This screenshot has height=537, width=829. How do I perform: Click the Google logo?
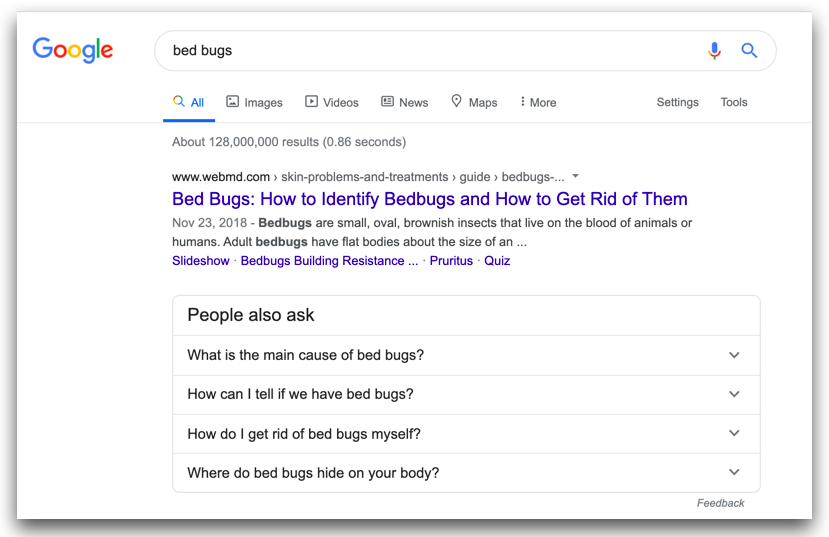(73, 50)
